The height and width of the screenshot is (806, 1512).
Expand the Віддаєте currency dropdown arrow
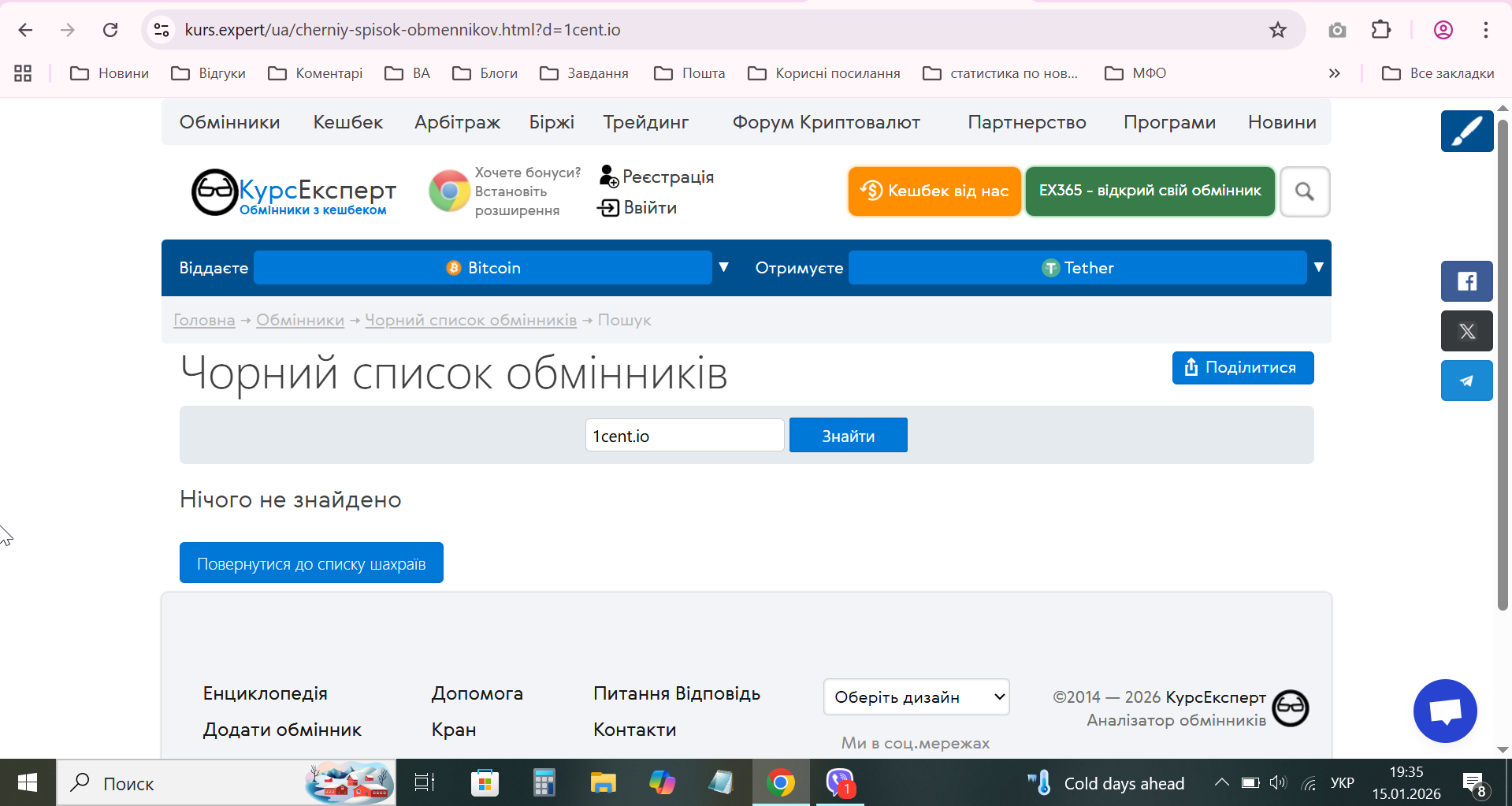pos(723,268)
